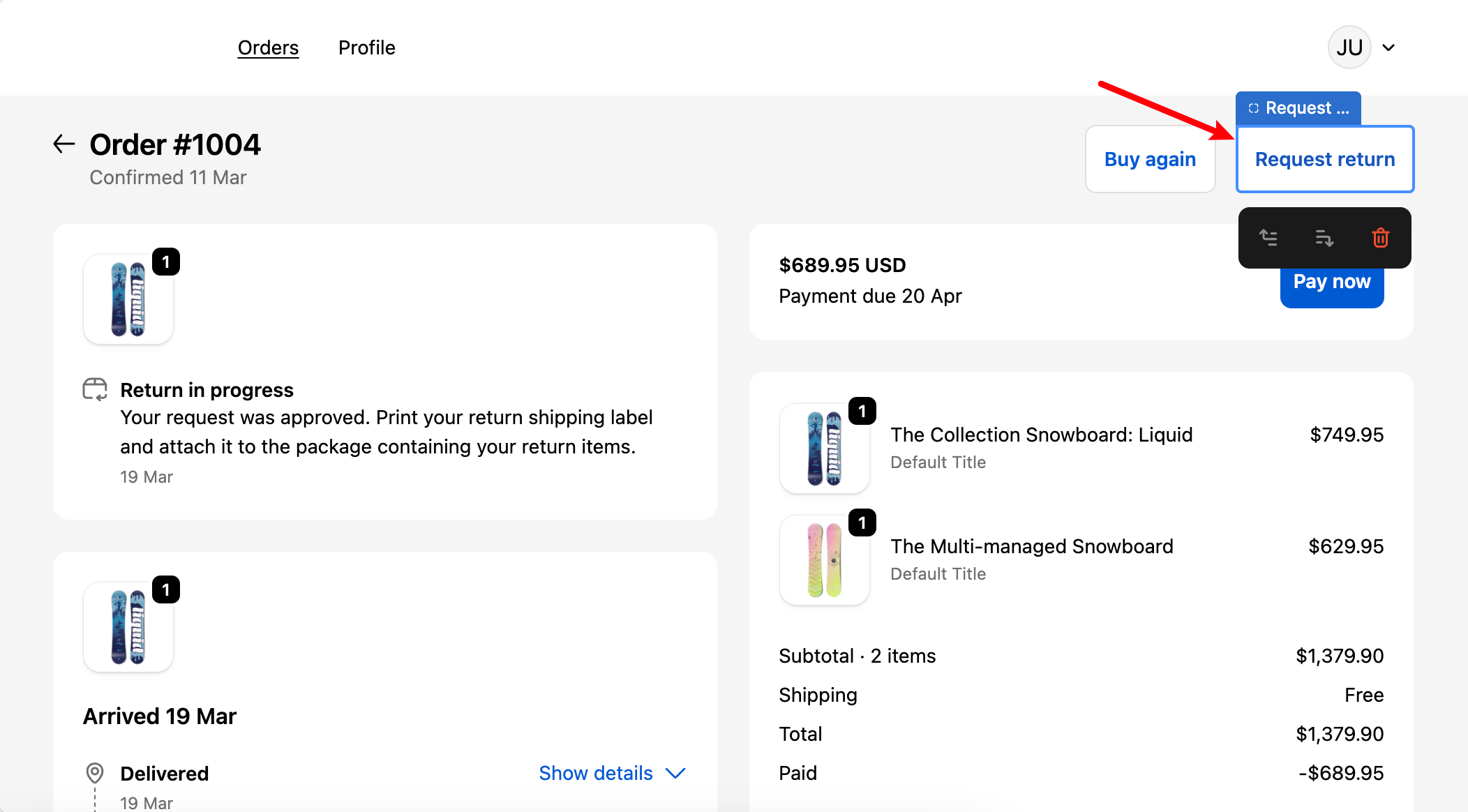This screenshot has height=812, width=1468.
Task: Click the chevron next to Show details
Action: point(675,773)
